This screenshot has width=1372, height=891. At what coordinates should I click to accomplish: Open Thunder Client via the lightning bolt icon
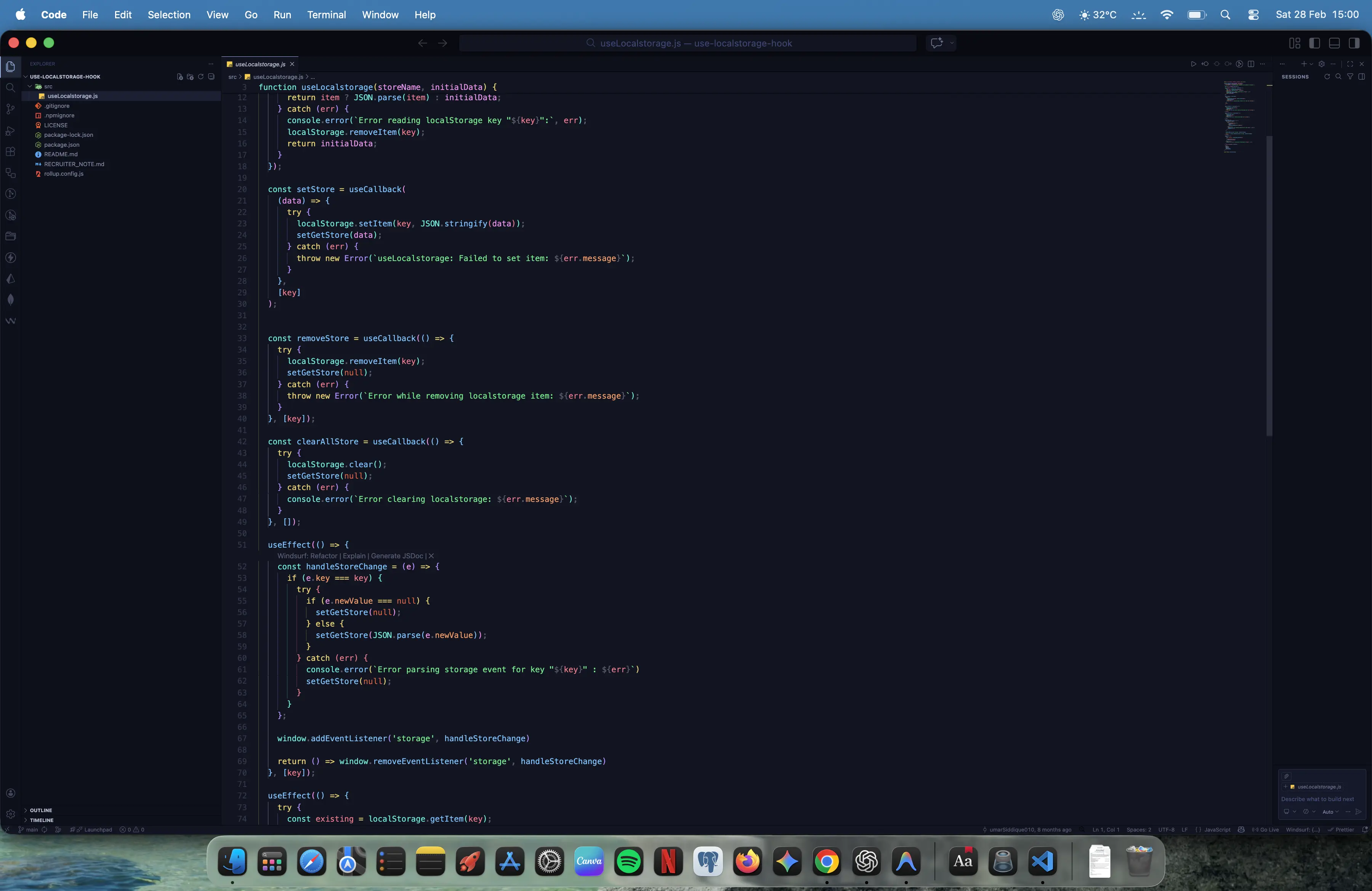point(10,257)
